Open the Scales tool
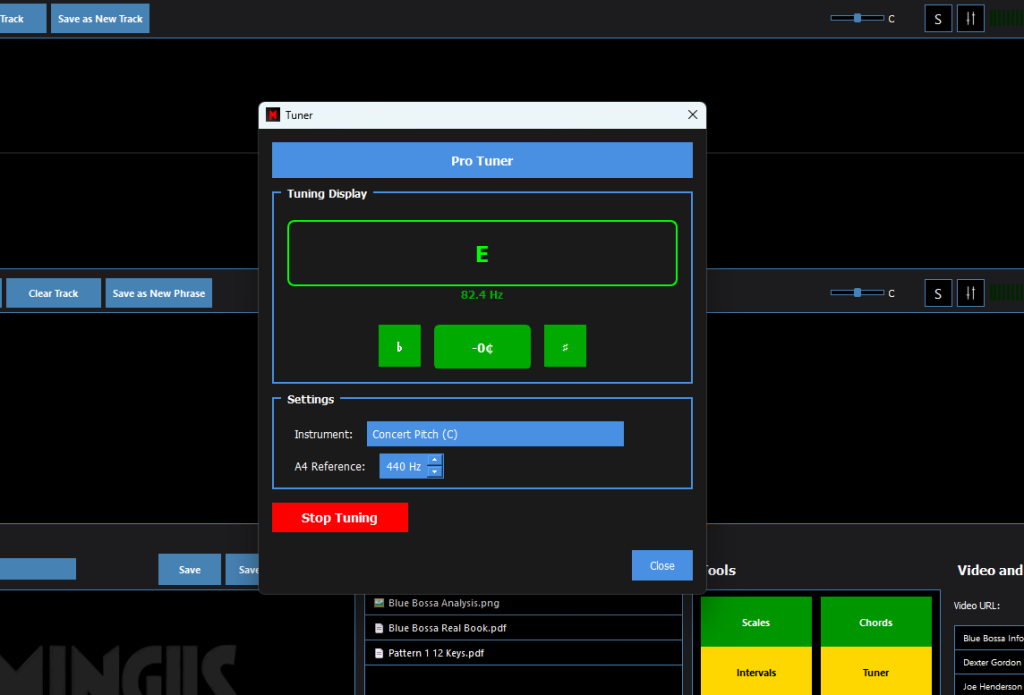1024x695 pixels. pos(756,622)
